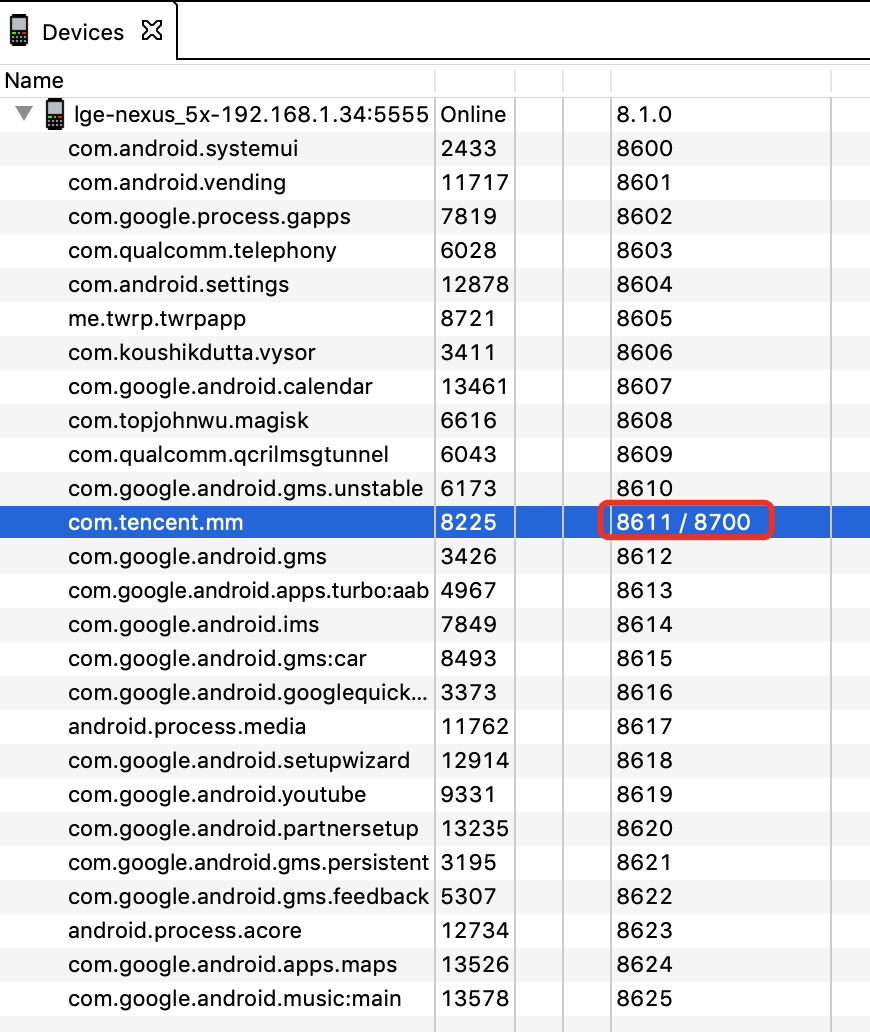Viewport: 870px width, 1032px height.
Task: Click the Devices tab phone icon
Action: tap(19, 30)
